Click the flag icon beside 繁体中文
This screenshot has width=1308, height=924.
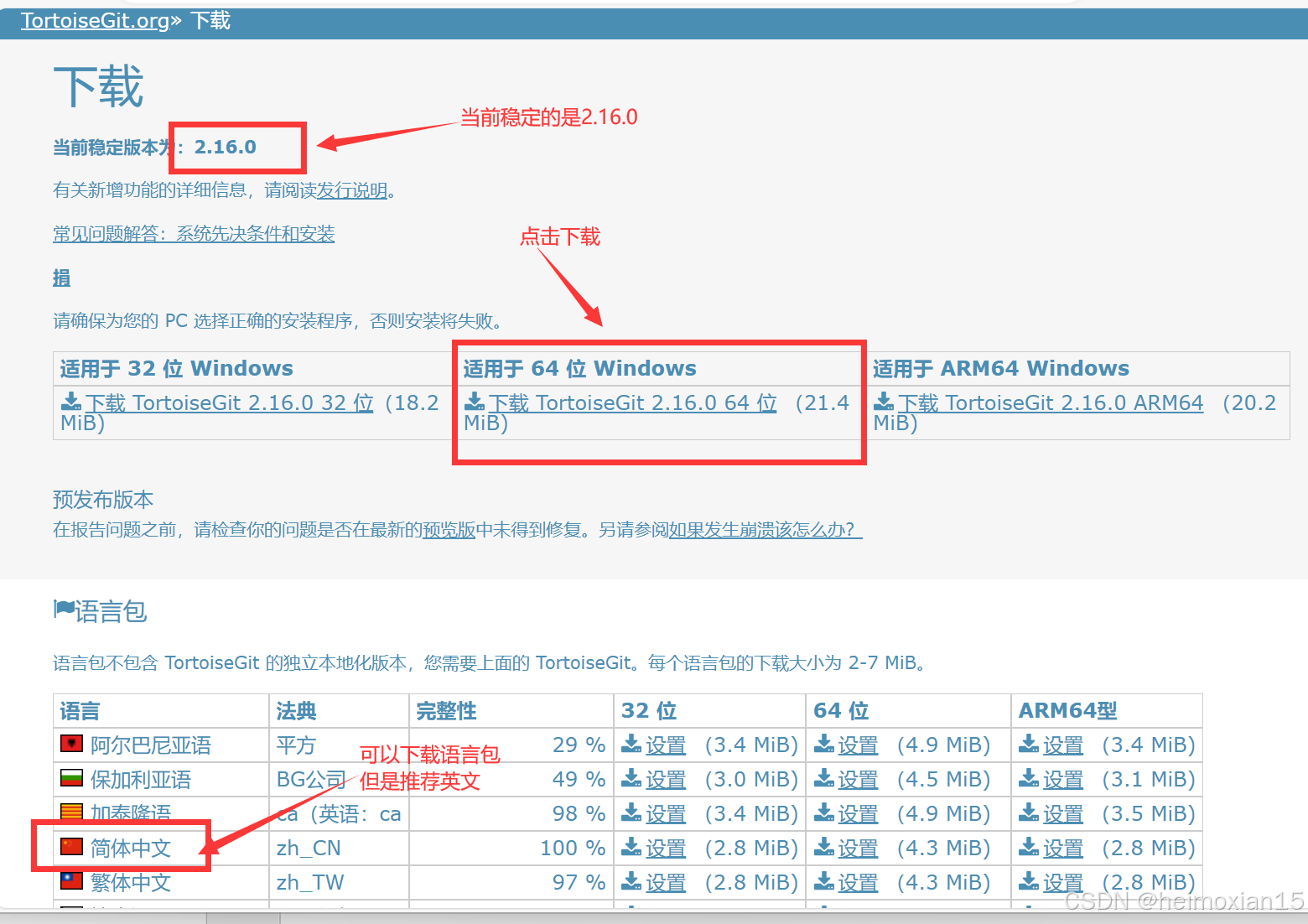pos(71,880)
